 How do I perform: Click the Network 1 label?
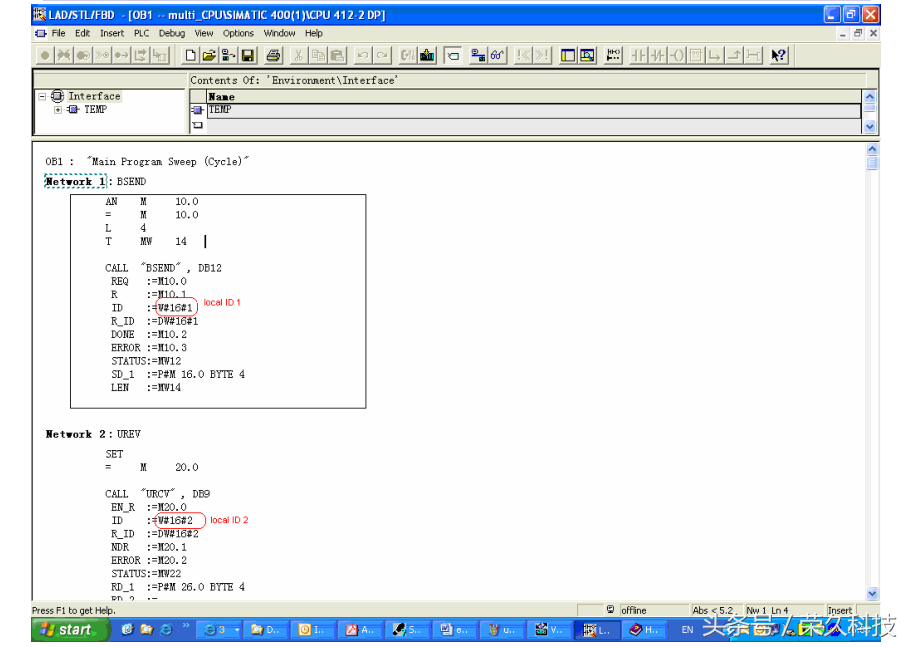pos(76,182)
